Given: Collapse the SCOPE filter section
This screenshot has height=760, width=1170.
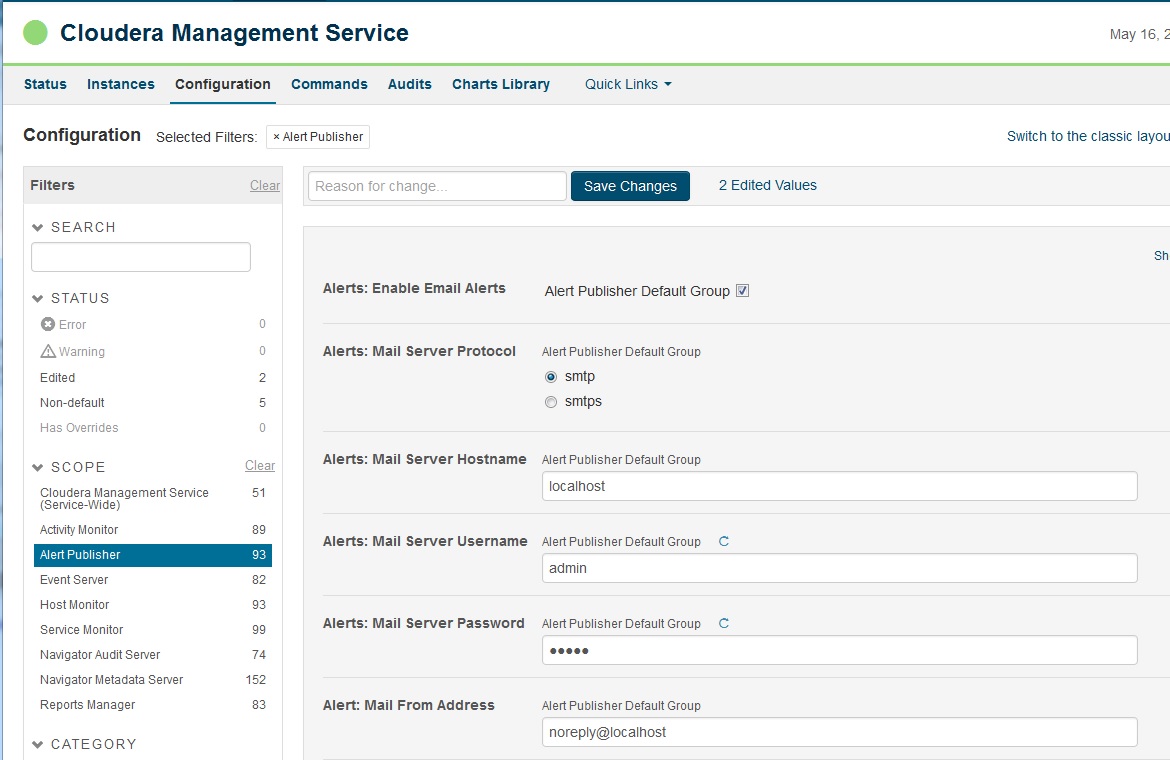Looking at the screenshot, I should [x=37, y=467].
